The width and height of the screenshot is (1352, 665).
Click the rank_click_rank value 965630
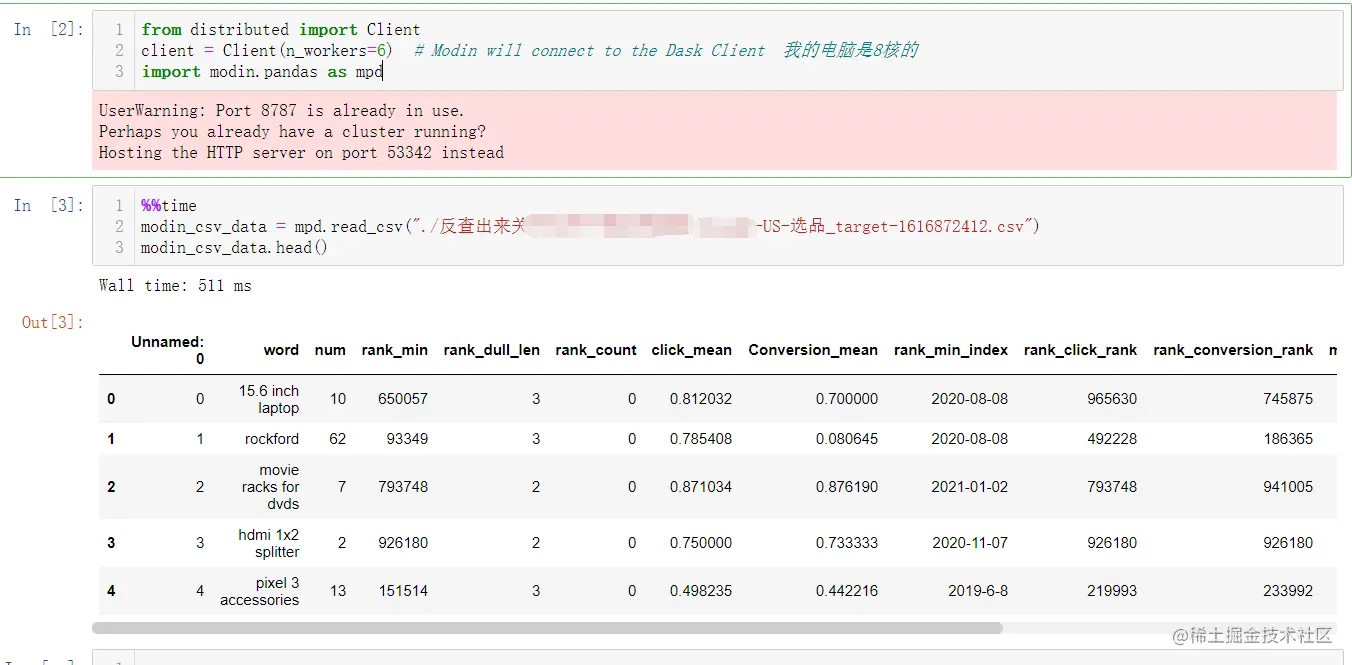coord(1112,399)
